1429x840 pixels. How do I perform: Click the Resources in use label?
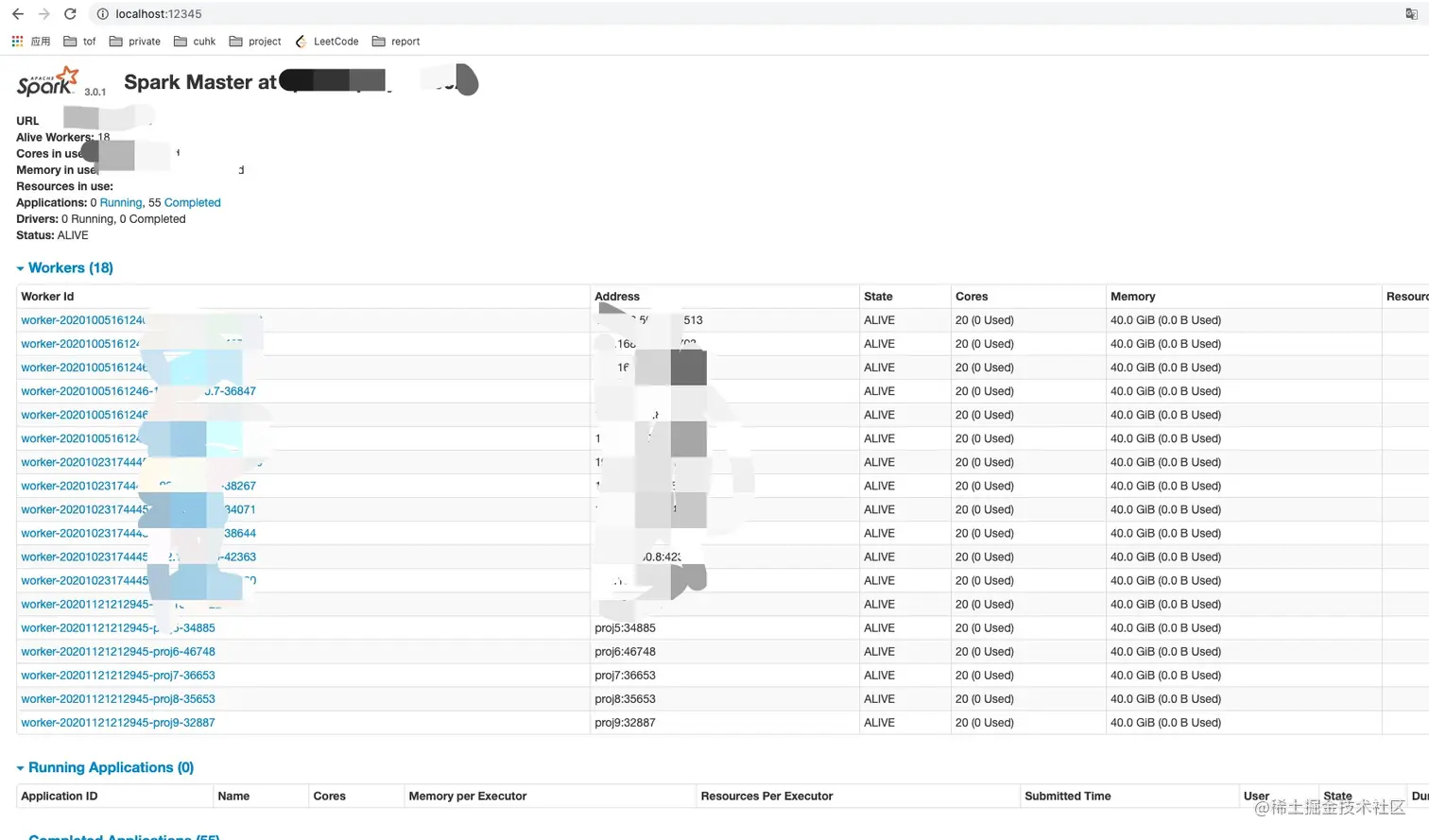click(x=64, y=186)
